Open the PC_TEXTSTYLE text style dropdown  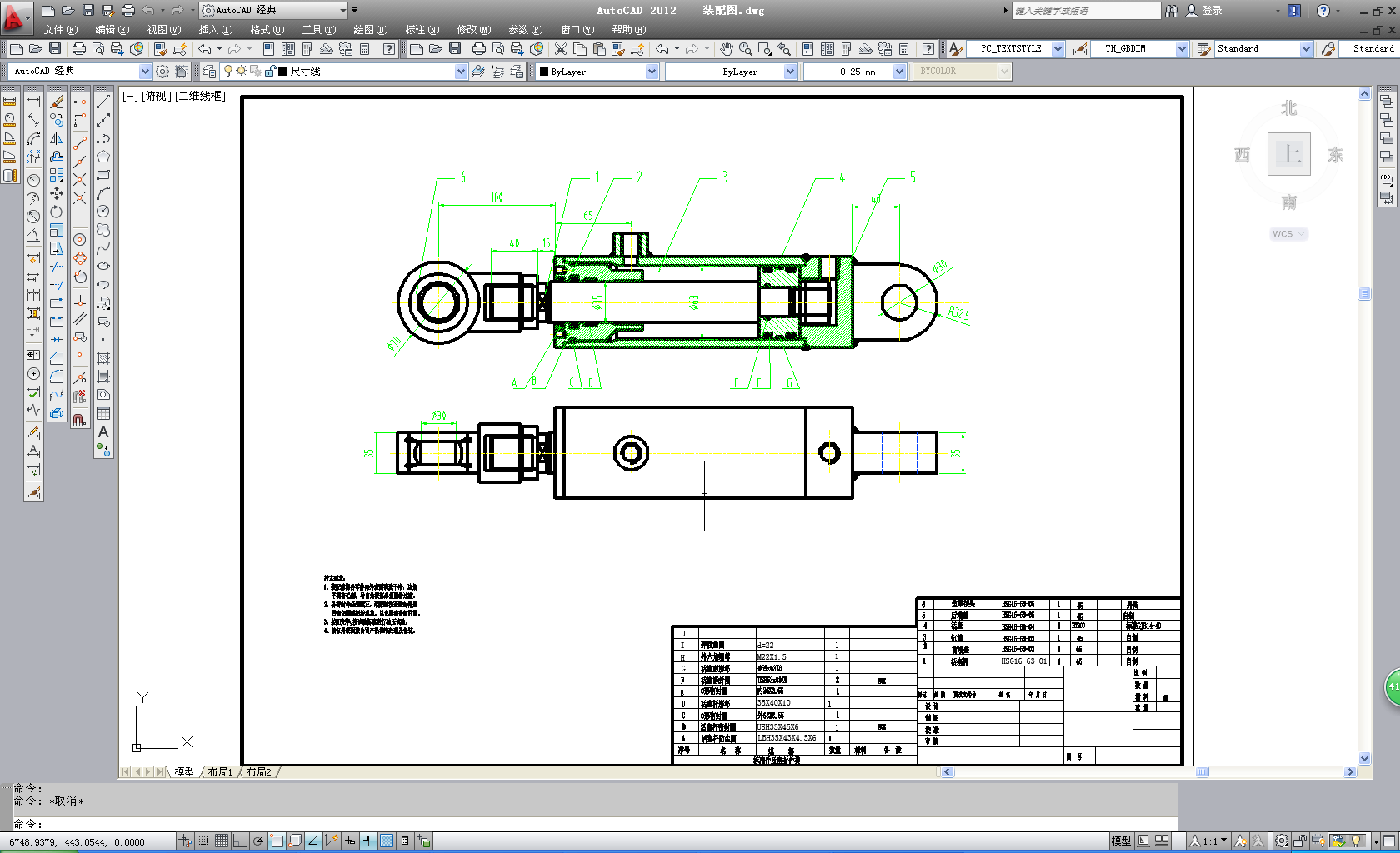(1057, 49)
